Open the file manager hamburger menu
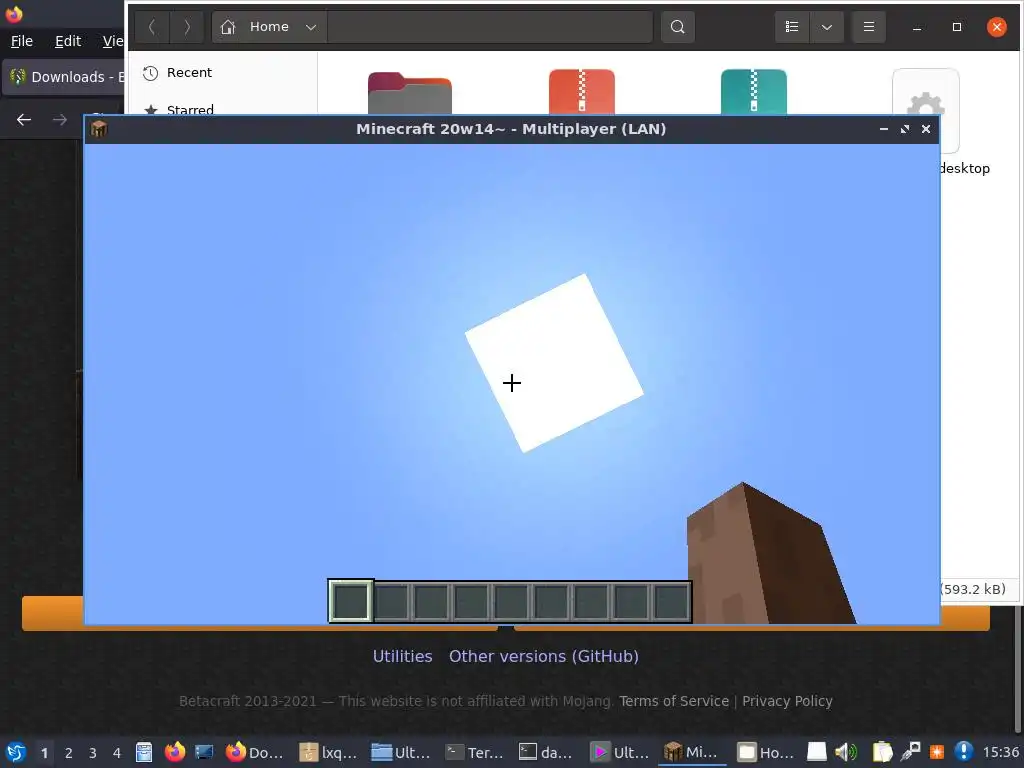The width and height of the screenshot is (1024, 768). pos(869,27)
